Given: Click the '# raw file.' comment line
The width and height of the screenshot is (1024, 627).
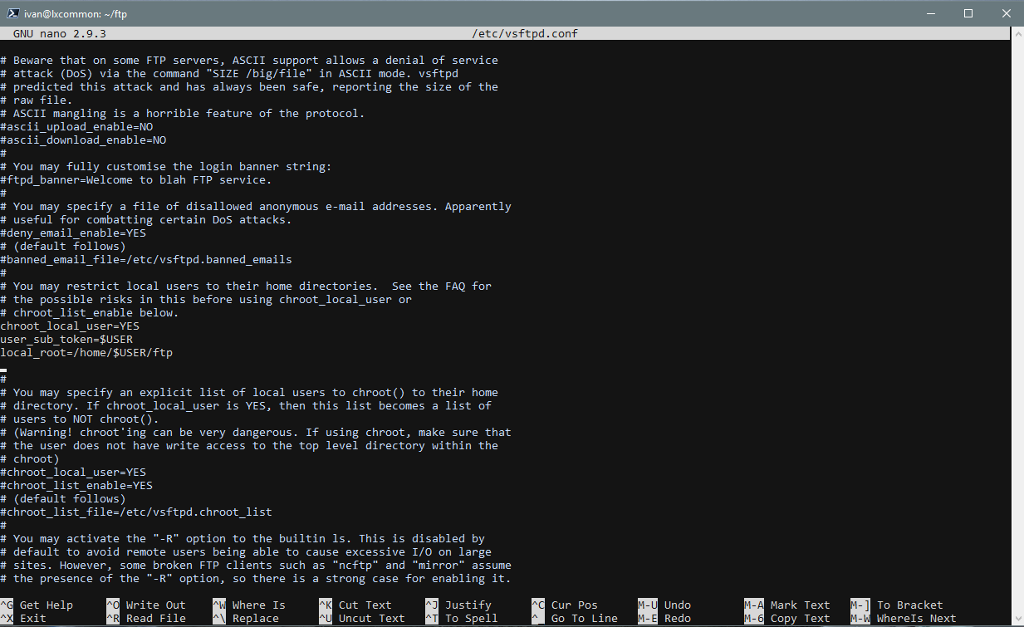Looking at the screenshot, I should click(37, 100).
